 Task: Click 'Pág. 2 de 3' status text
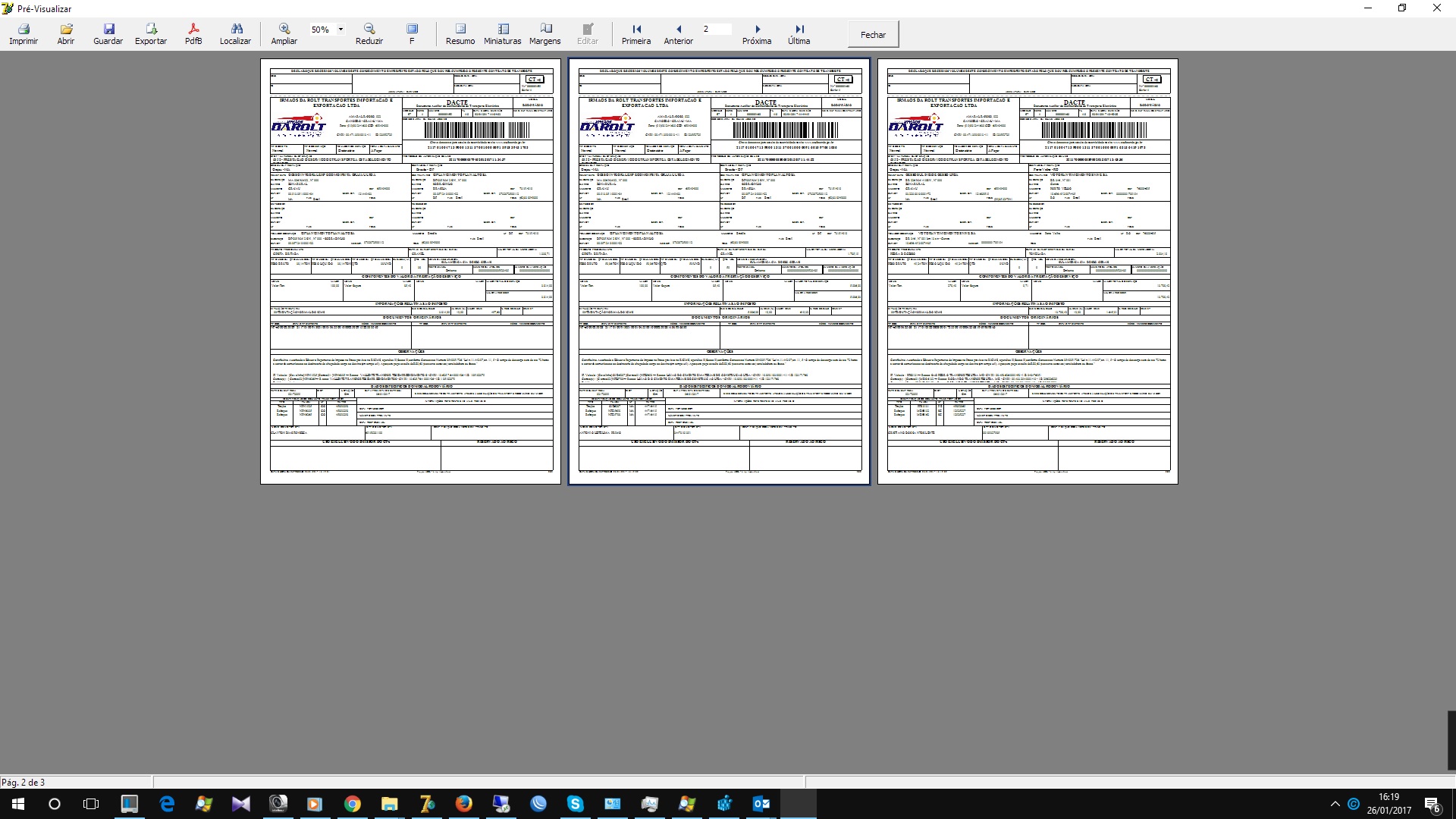coord(24,782)
